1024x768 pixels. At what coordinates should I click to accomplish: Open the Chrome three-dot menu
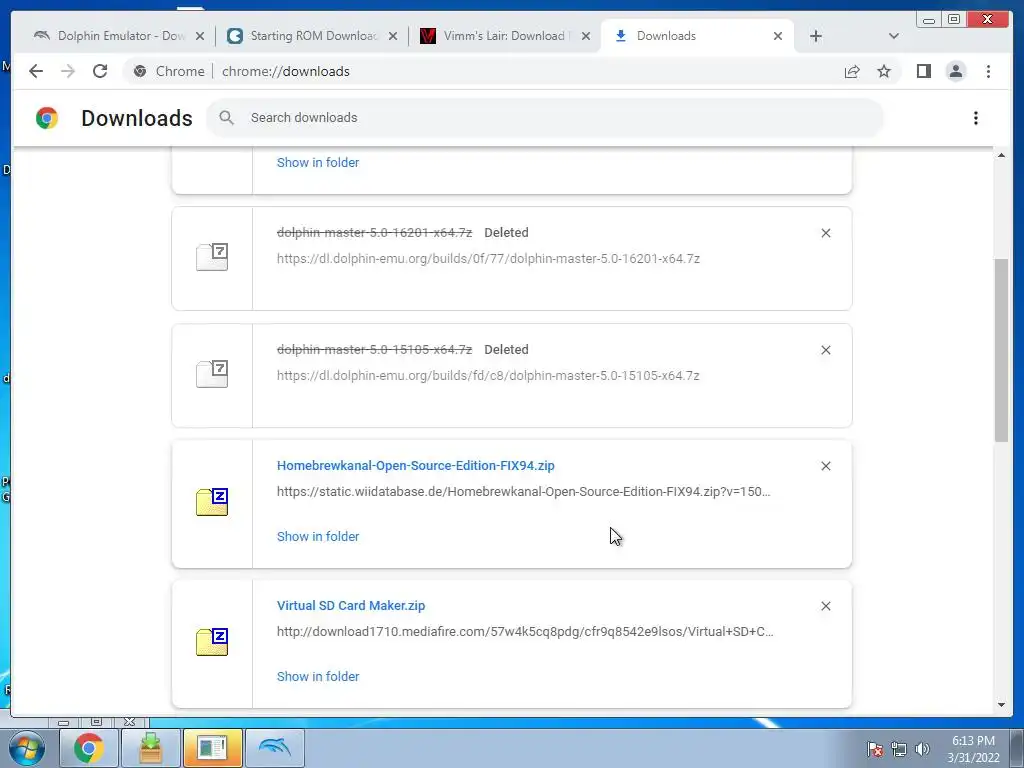click(x=989, y=71)
